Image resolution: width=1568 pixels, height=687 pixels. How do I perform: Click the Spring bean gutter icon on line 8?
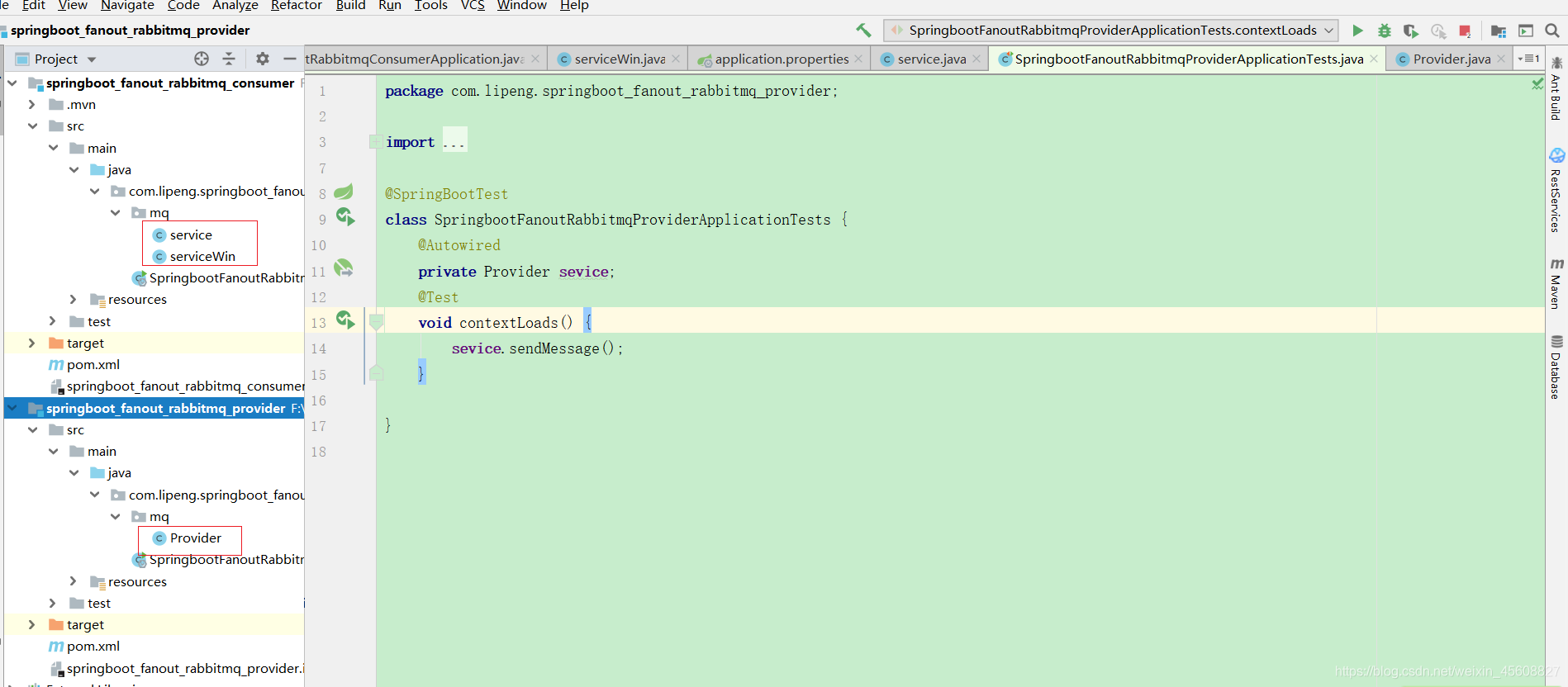point(344,192)
